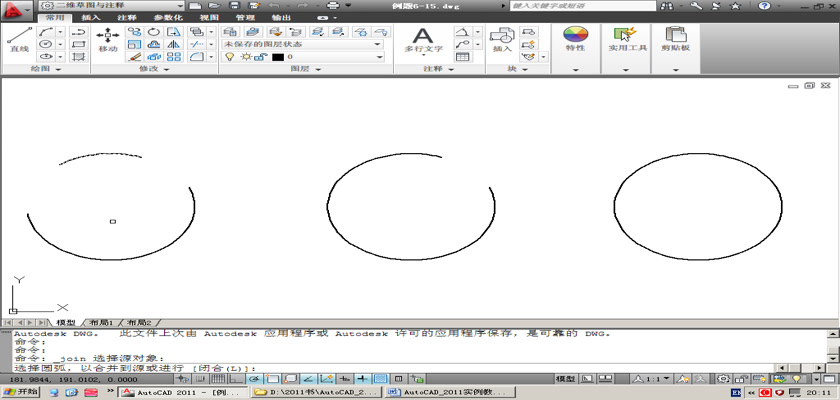This screenshot has height=400, width=840.
Task: Click the black layer color swatch
Action: (278, 57)
